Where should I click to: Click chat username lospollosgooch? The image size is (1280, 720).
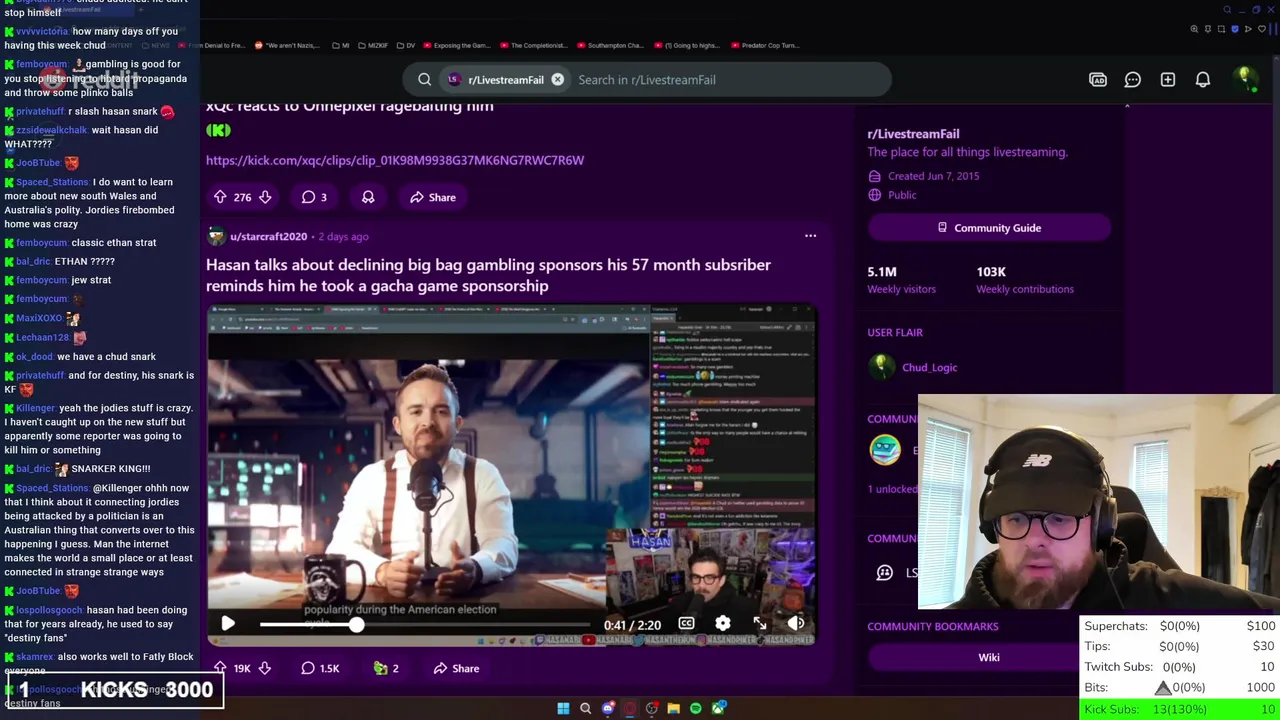(x=49, y=610)
